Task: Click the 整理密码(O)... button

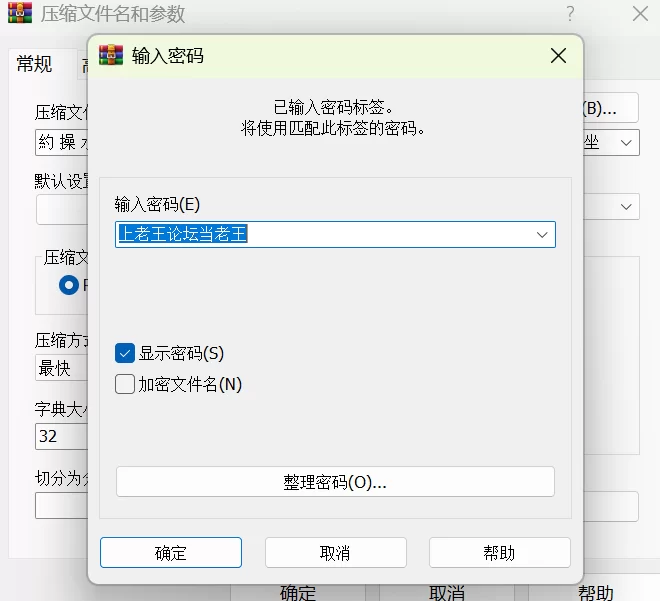Action: pos(335,482)
